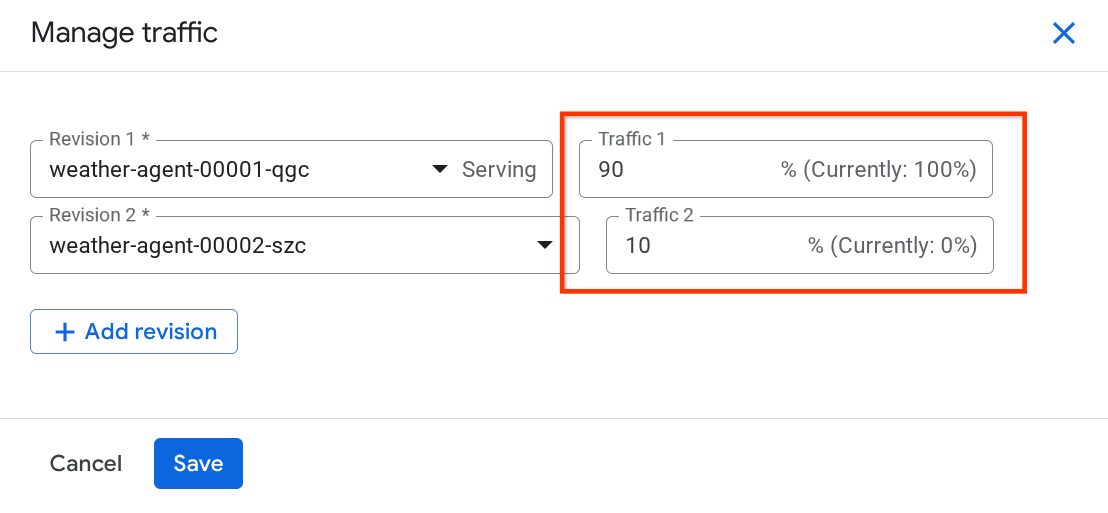Close the Manage traffic dialog
1108x513 pixels.
(x=1063, y=33)
